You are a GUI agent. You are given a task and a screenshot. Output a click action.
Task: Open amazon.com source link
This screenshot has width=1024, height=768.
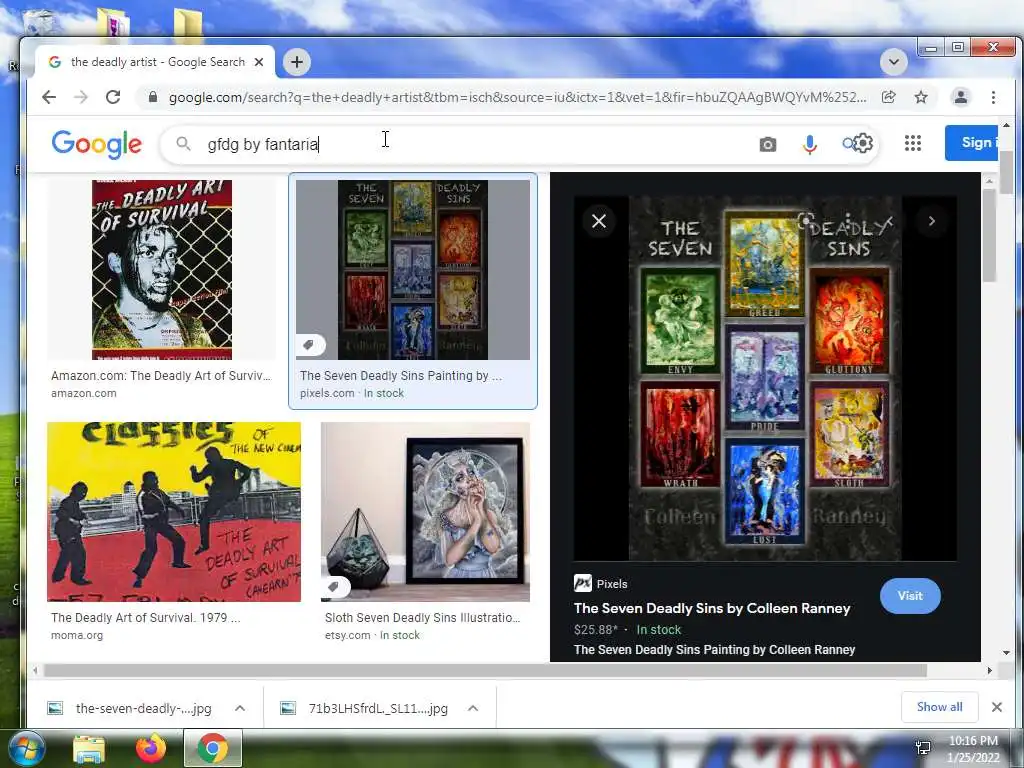[x=84, y=393]
